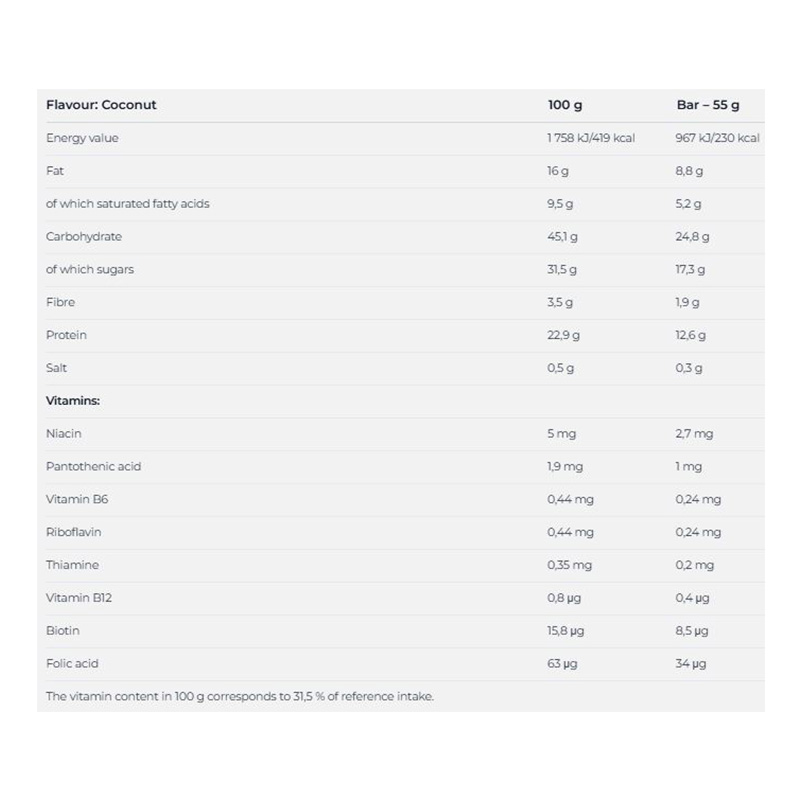The width and height of the screenshot is (800, 800).
Task: Click the vitamin reference intake footnote
Action: click(240, 696)
